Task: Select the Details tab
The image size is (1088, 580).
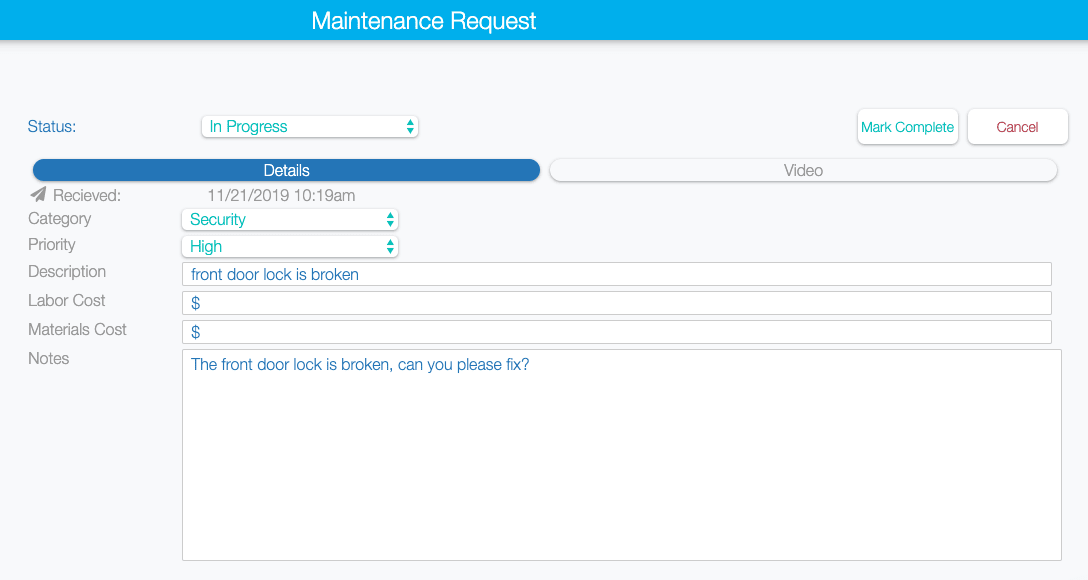Action: [287, 169]
